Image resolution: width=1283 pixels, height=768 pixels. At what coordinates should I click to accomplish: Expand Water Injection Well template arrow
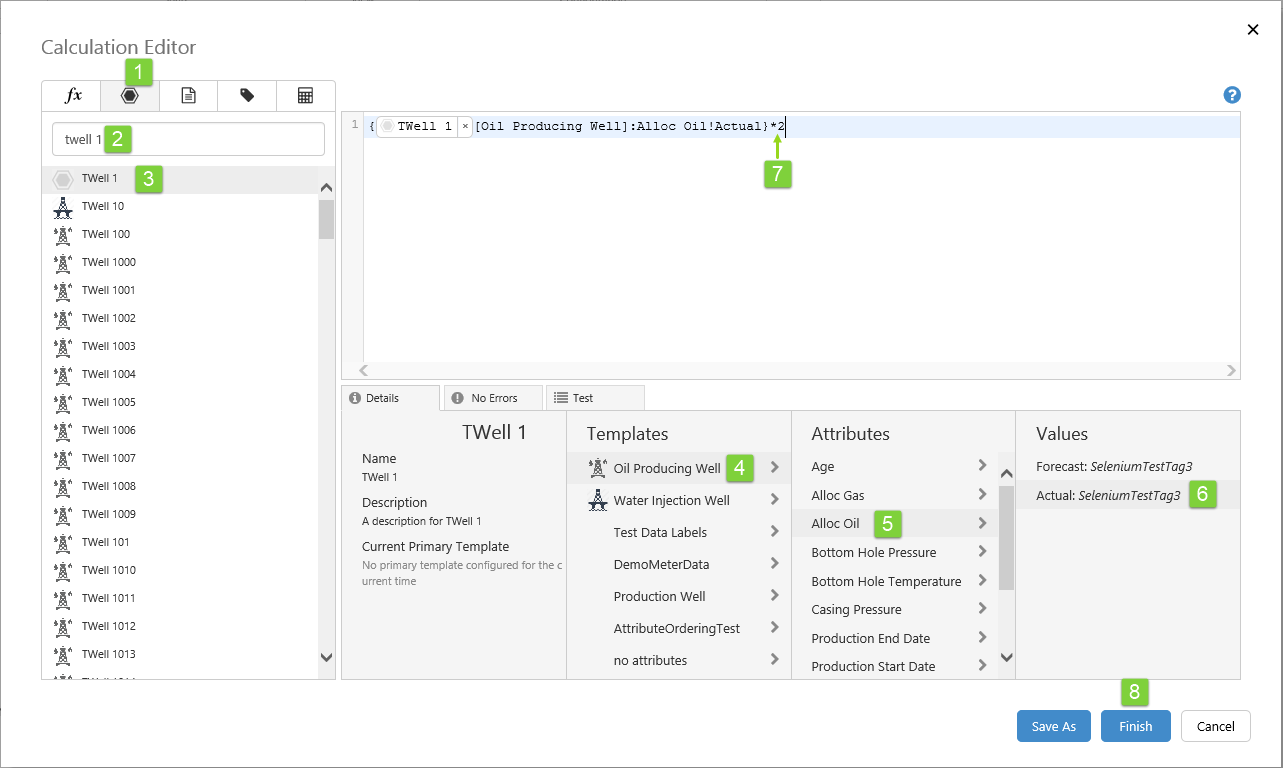[x=774, y=500]
